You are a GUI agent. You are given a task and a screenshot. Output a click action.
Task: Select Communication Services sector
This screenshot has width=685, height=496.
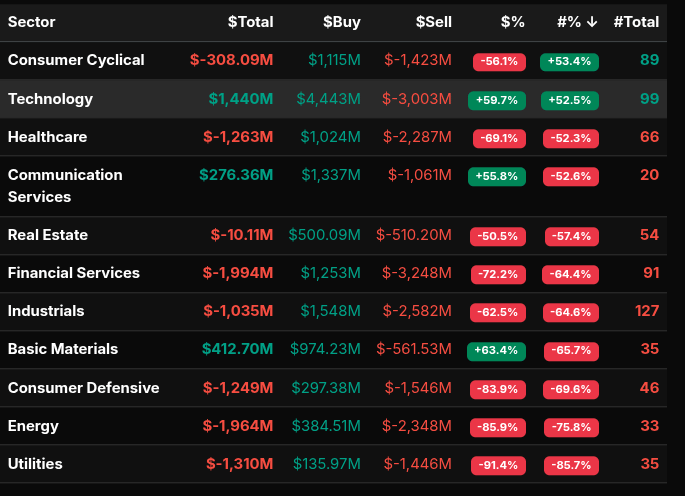coord(65,186)
